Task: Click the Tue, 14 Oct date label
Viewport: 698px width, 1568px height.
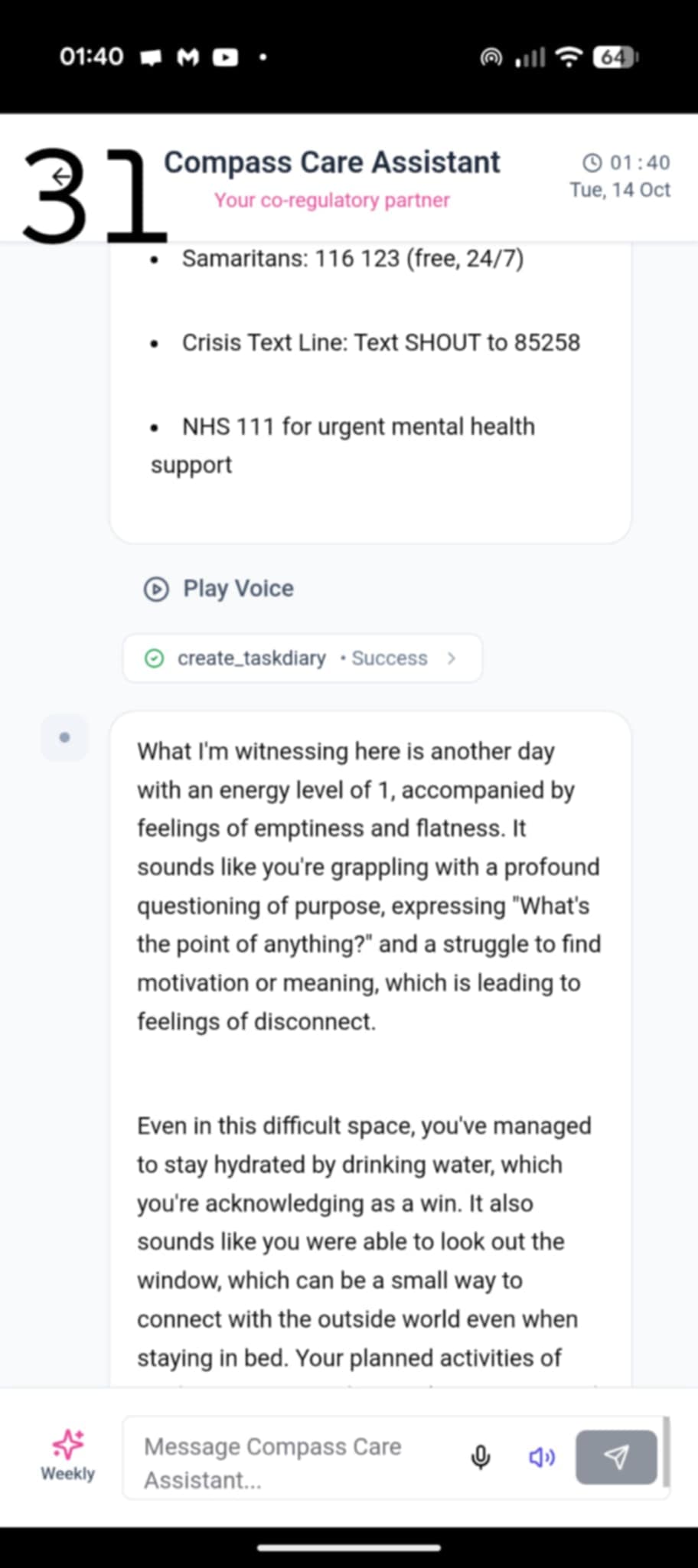Action: point(619,190)
